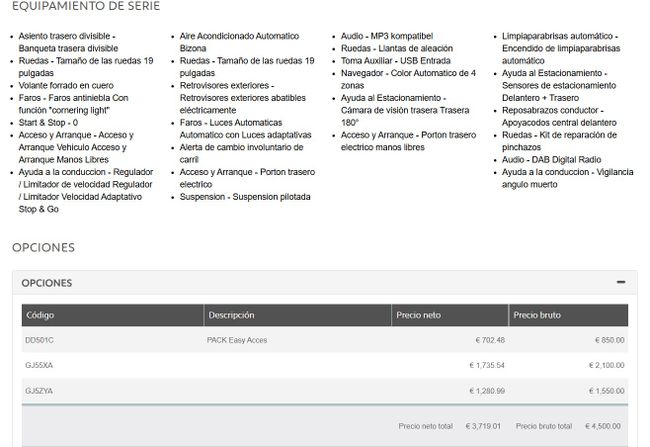The height and width of the screenshot is (447, 650).
Task: Select the Precio bruto column header
Action: click(568, 315)
